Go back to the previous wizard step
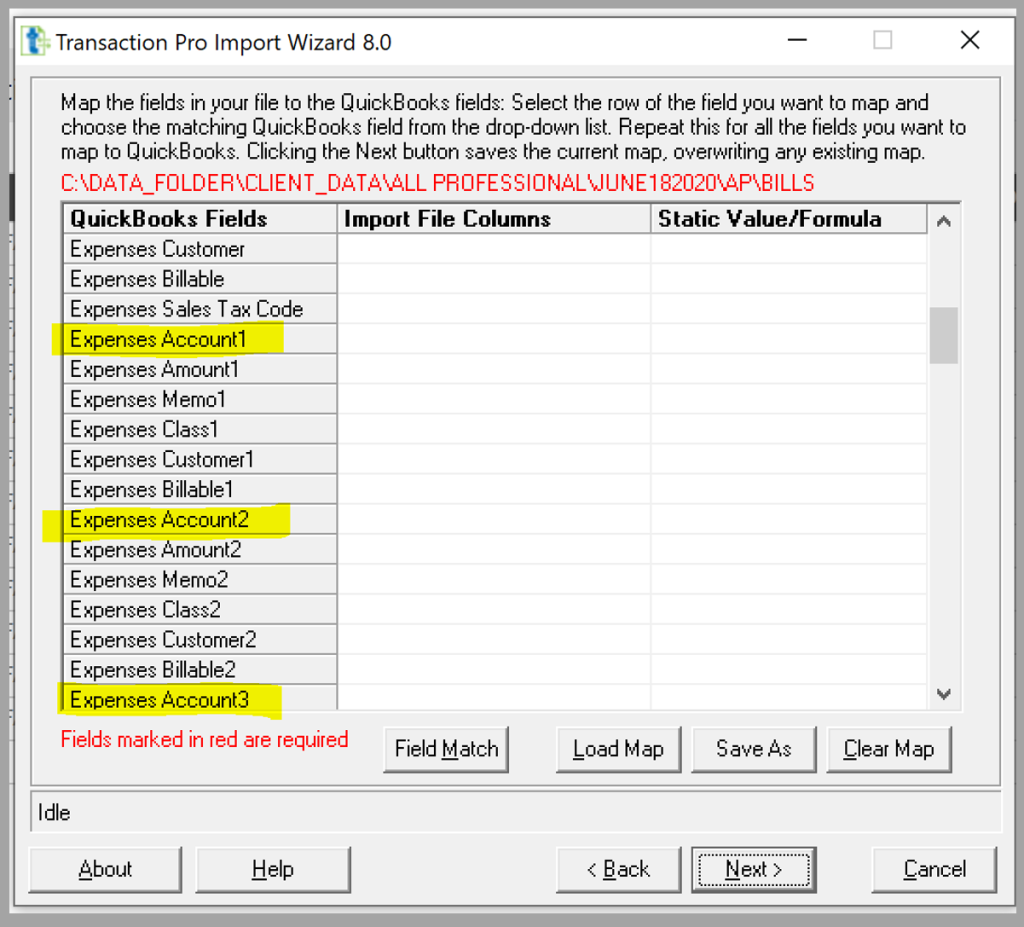 tap(618, 870)
